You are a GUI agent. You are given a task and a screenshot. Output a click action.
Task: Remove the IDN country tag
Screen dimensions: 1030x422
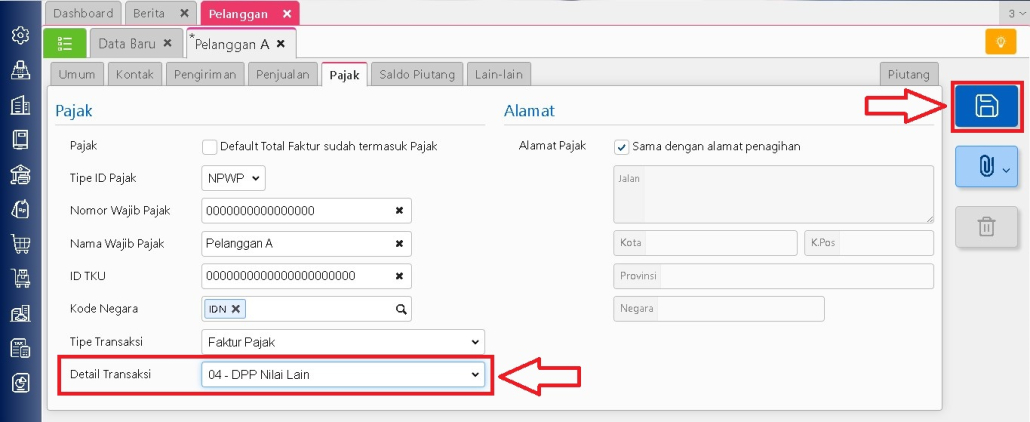click(236, 310)
